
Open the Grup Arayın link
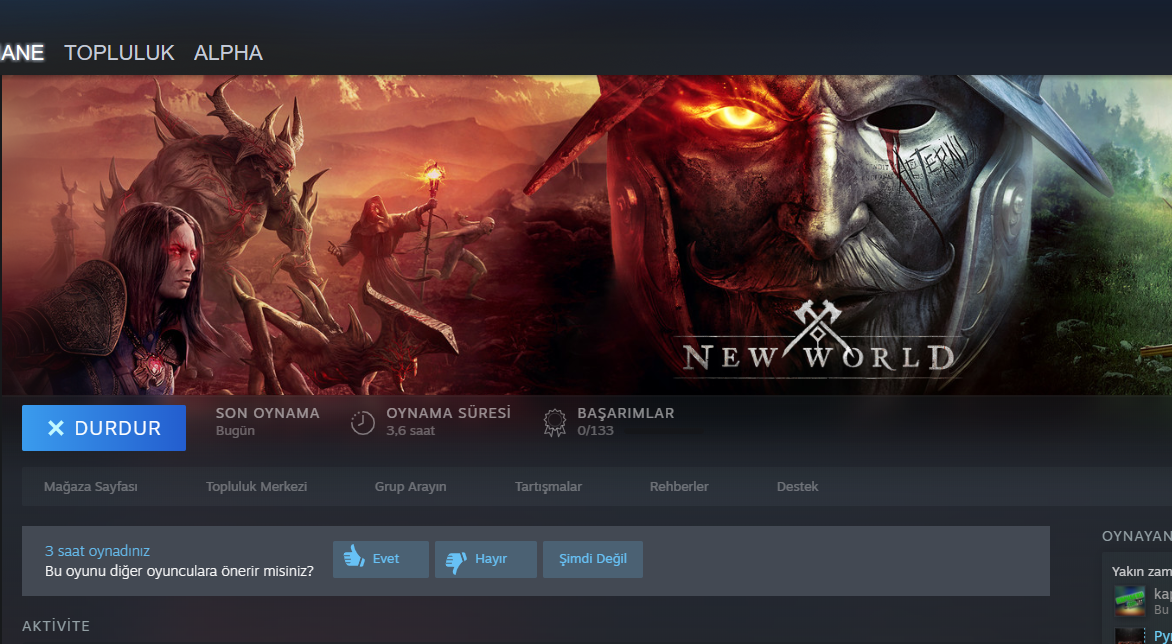coord(410,486)
